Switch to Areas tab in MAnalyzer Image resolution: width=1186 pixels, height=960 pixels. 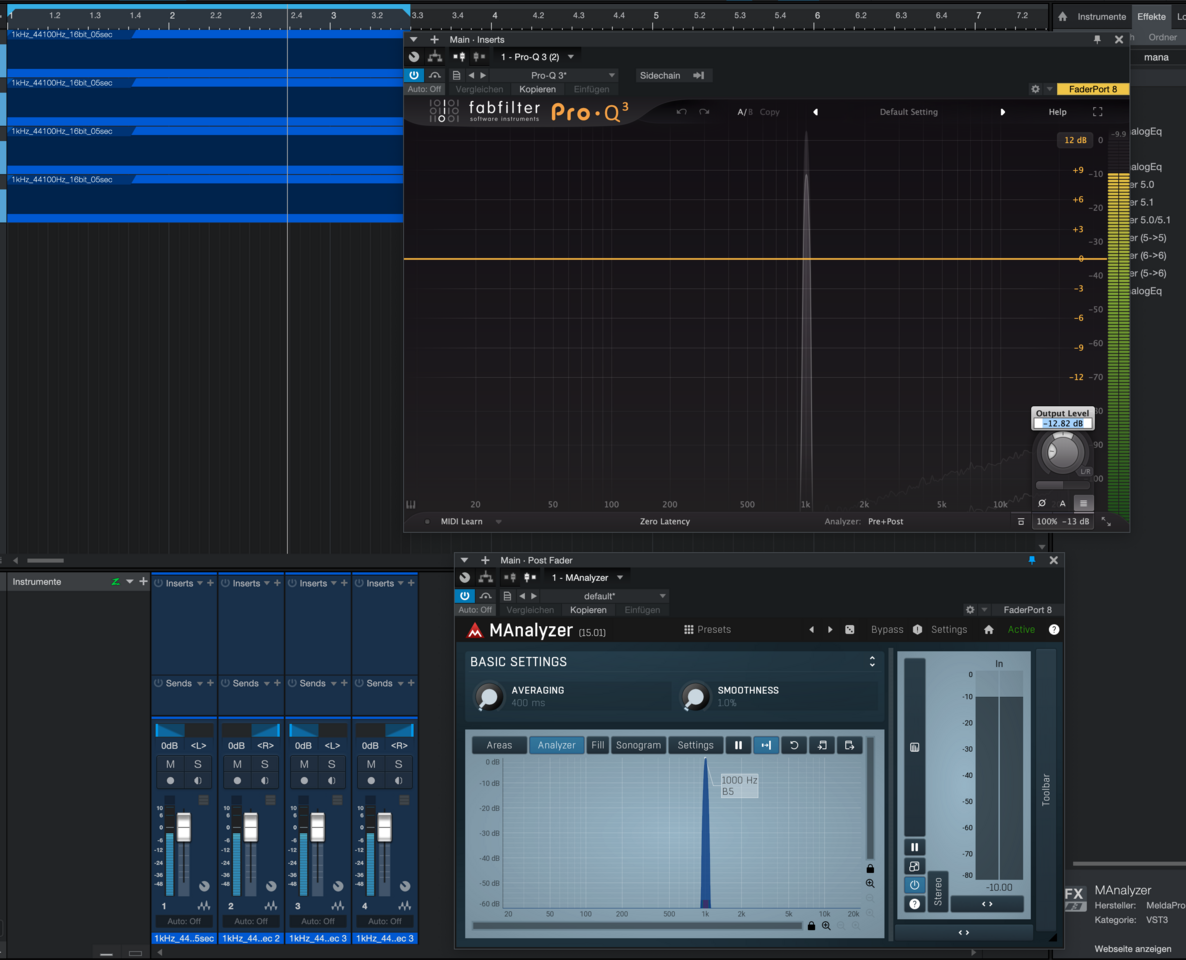(499, 745)
